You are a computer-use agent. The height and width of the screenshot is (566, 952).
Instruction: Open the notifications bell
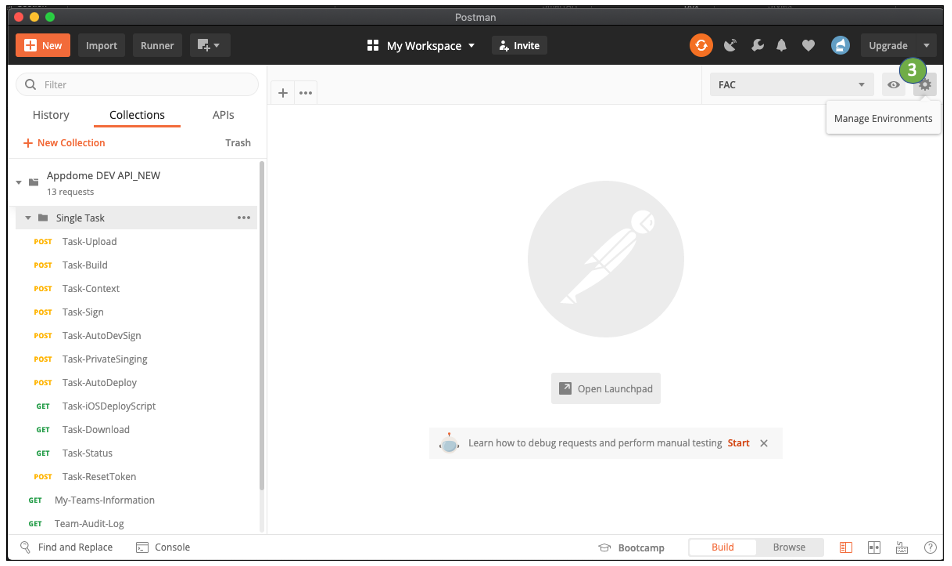pyautogui.click(x=782, y=45)
